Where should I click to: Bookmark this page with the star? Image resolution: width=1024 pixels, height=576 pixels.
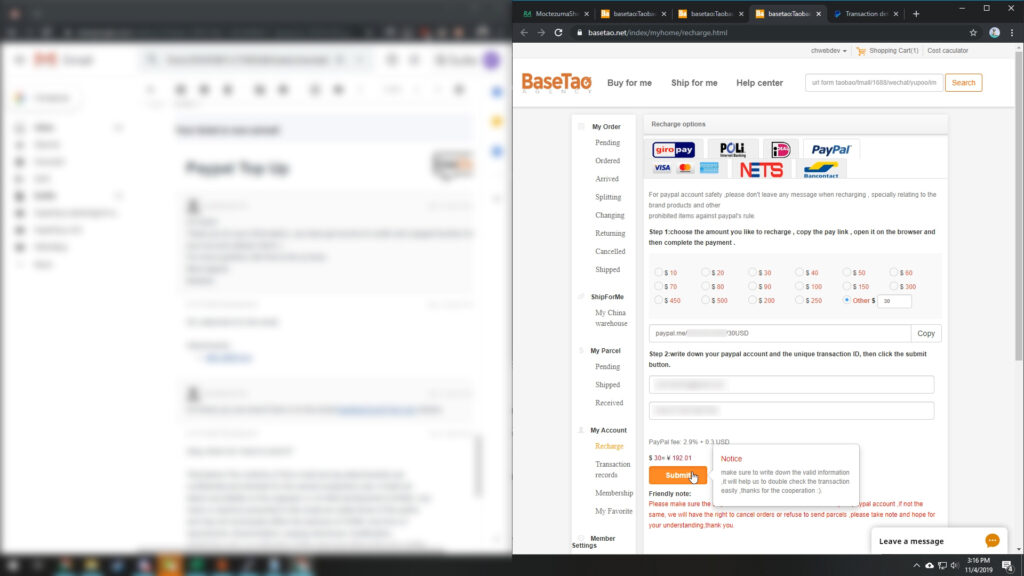973,33
